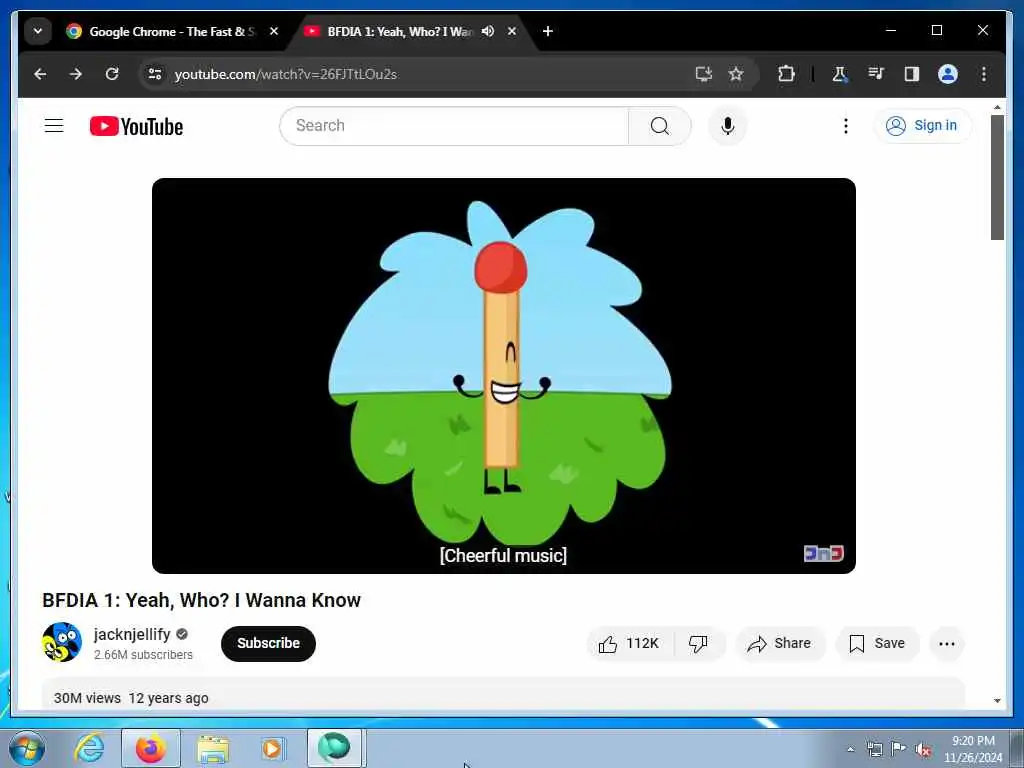Click the jacknjellify channel avatar
Screen dimensions: 1024x768
pos(62,642)
